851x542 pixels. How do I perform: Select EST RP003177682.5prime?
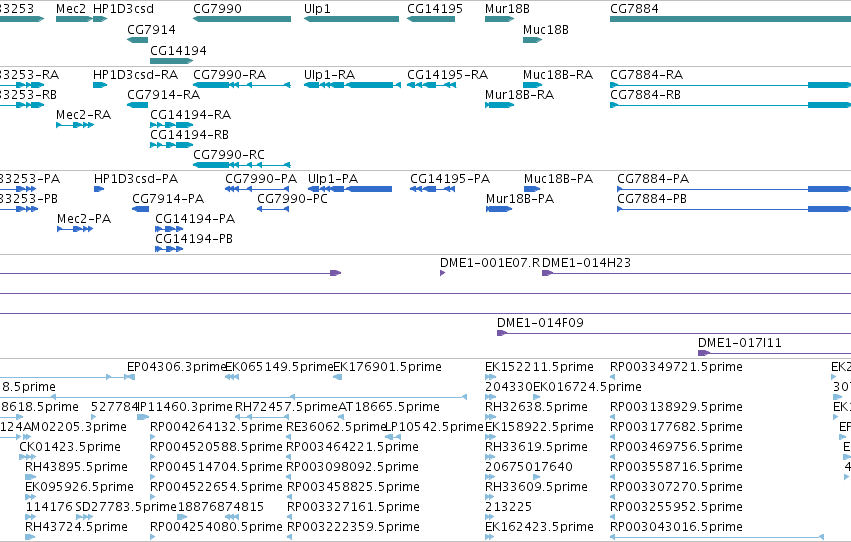(x=612, y=437)
